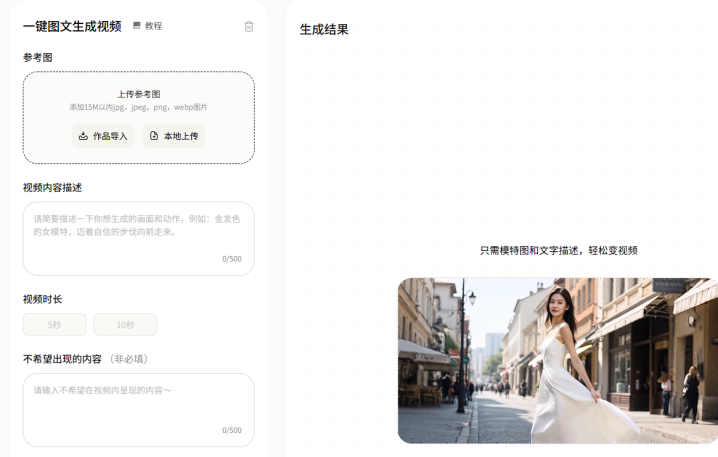
Task: Open the 教程 tutorial link text
Action: [153, 26]
